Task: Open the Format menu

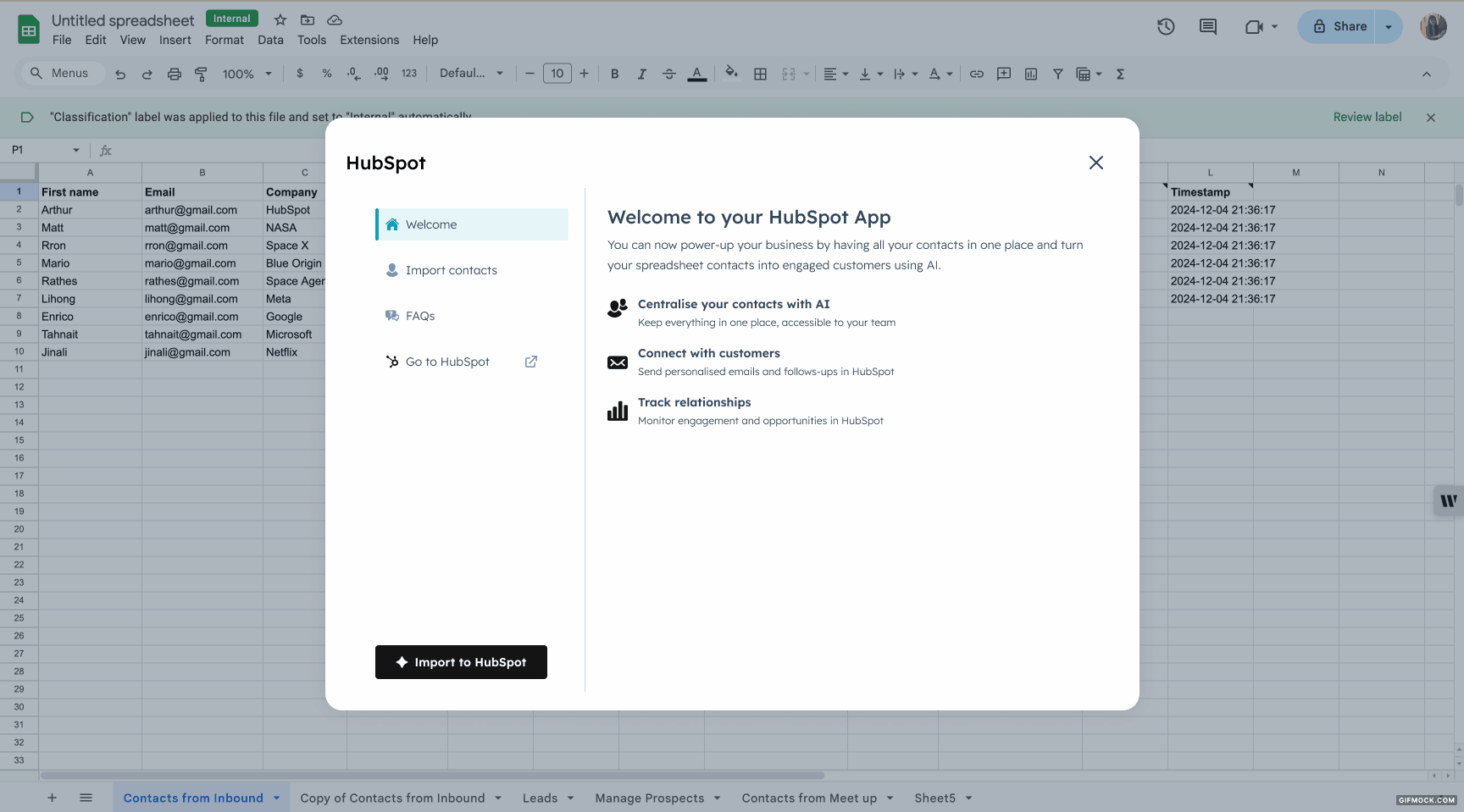Action: [x=225, y=40]
